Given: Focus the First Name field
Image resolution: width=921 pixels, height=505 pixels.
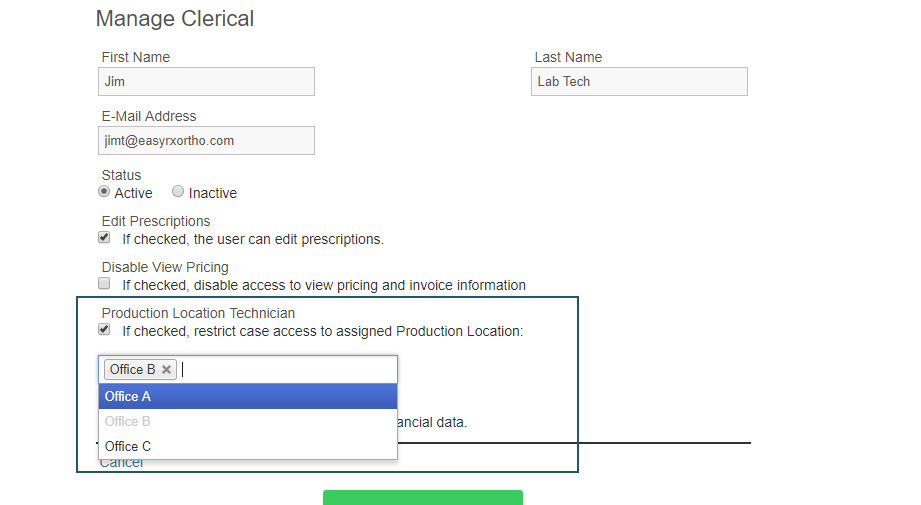Looking at the screenshot, I should pyautogui.click(x=206, y=82).
